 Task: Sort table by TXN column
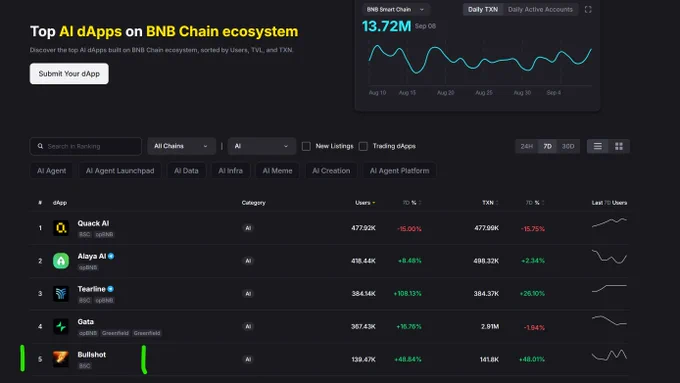(490, 203)
